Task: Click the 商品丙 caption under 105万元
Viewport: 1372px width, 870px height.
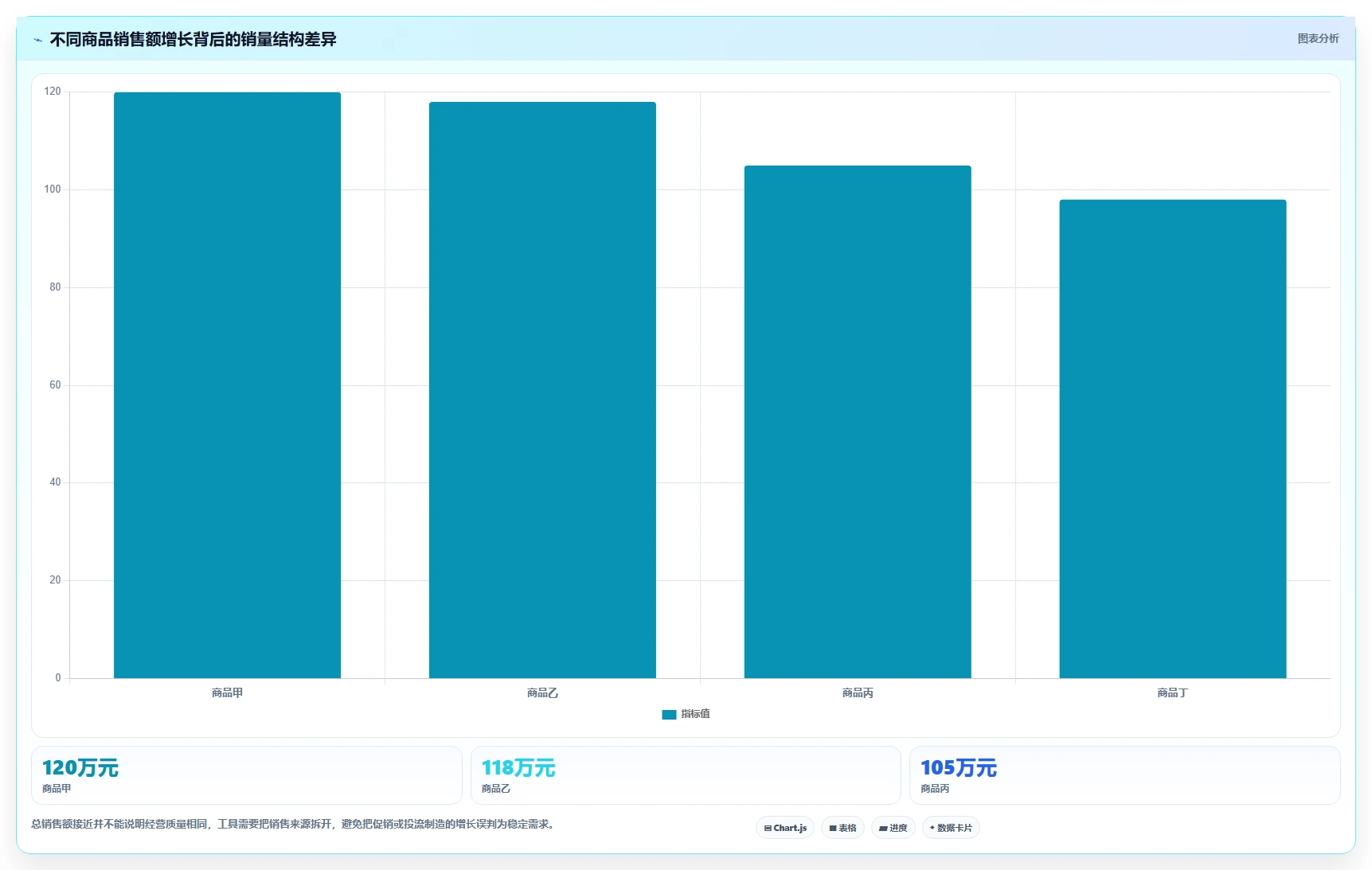Action: click(935, 789)
